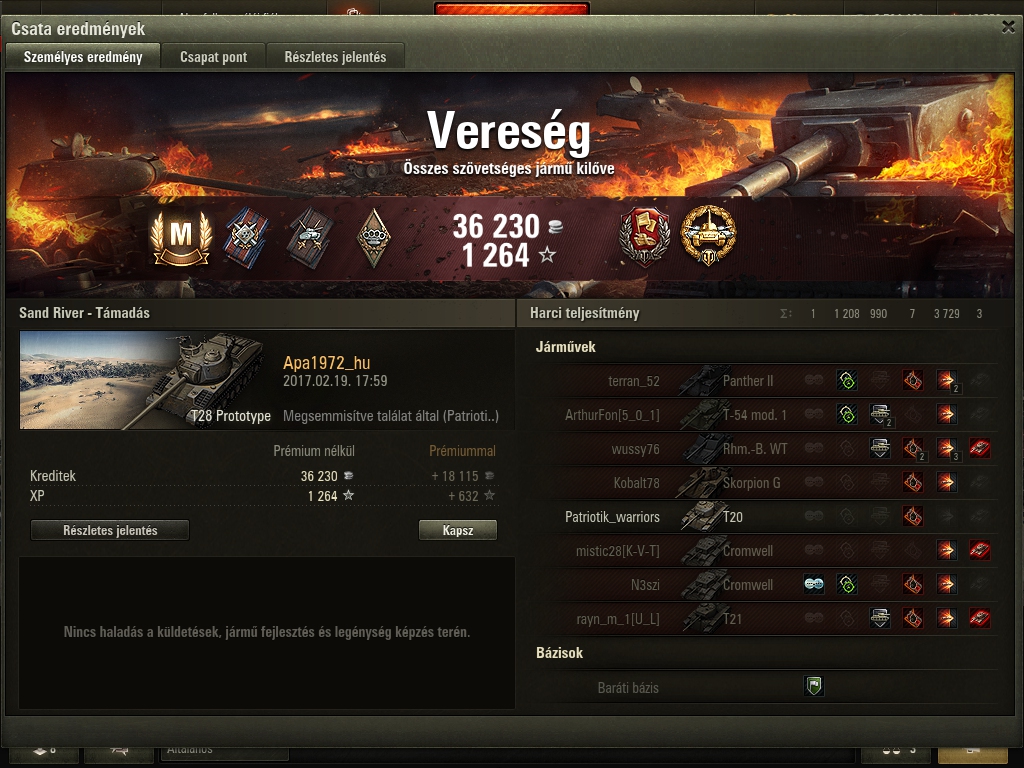Click the kill icon on wussy76's row

pyautogui.click(x=979, y=449)
